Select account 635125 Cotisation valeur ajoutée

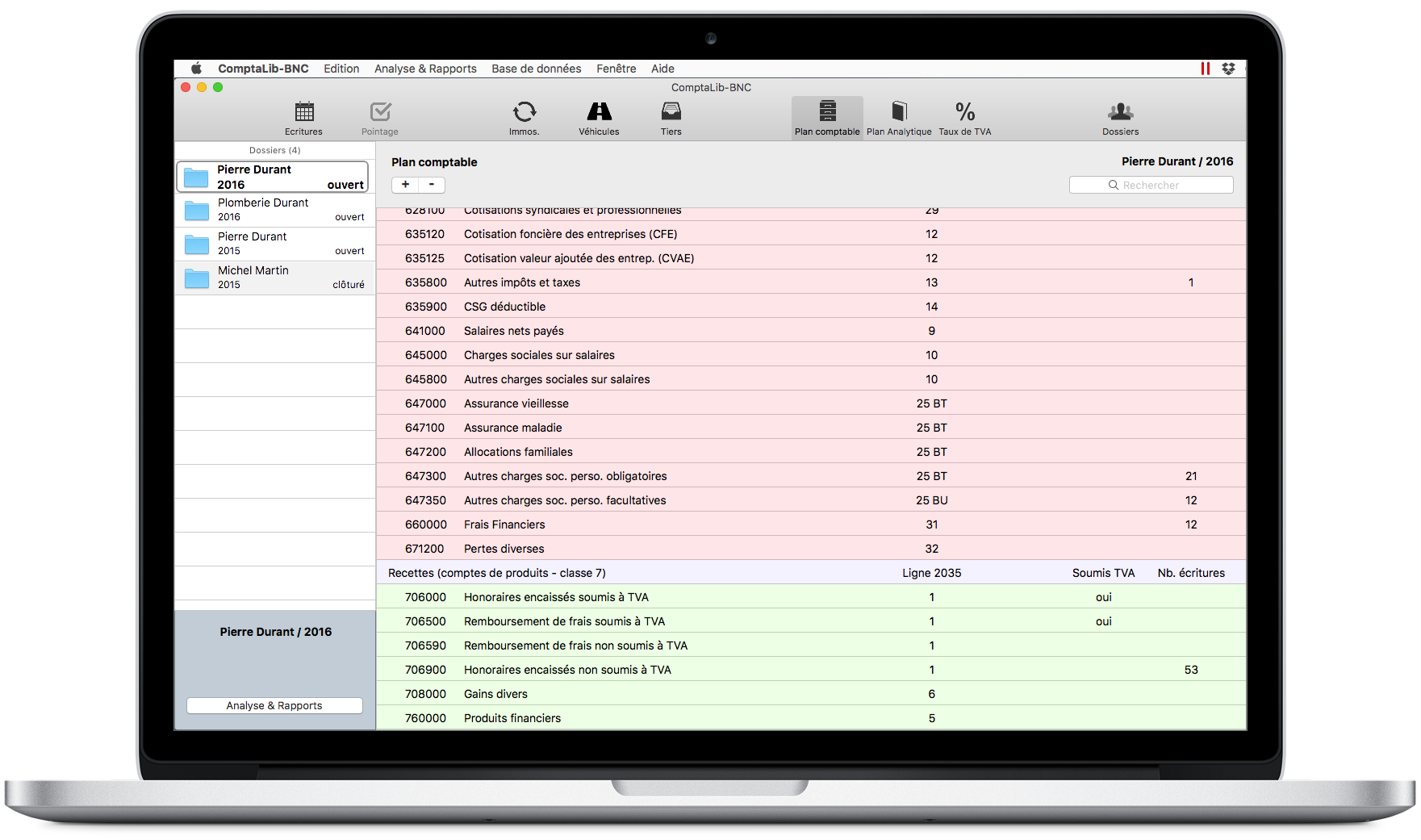[811, 258]
